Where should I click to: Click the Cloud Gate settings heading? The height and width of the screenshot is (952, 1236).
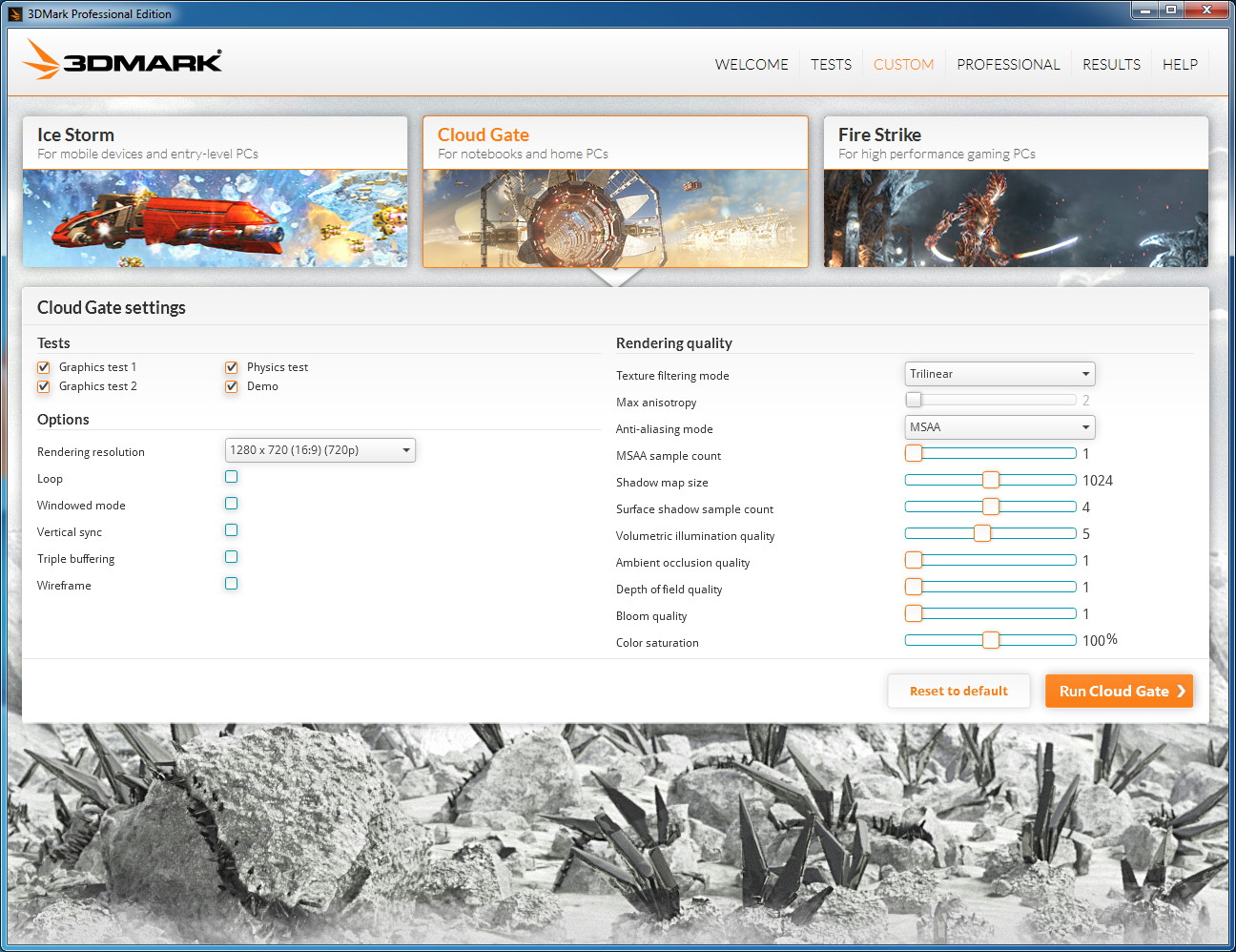pyautogui.click(x=112, y=307)
